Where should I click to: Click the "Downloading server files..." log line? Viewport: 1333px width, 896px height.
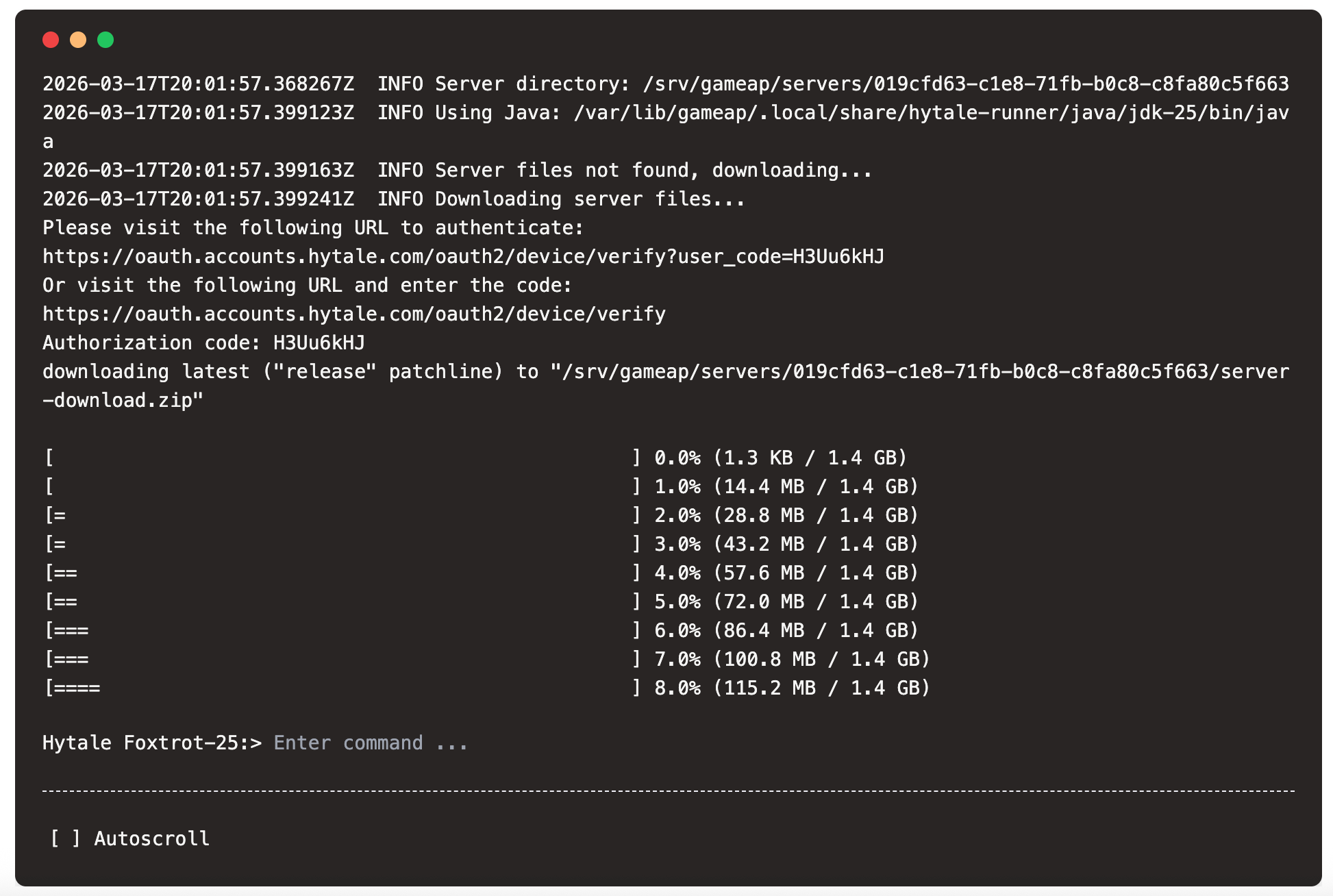(x=393, y=199)
